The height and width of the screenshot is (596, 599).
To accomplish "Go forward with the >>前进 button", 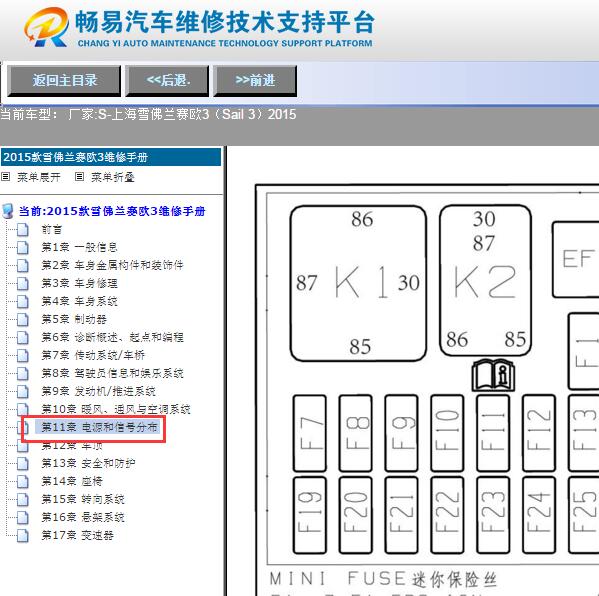I will click(255, 81).
